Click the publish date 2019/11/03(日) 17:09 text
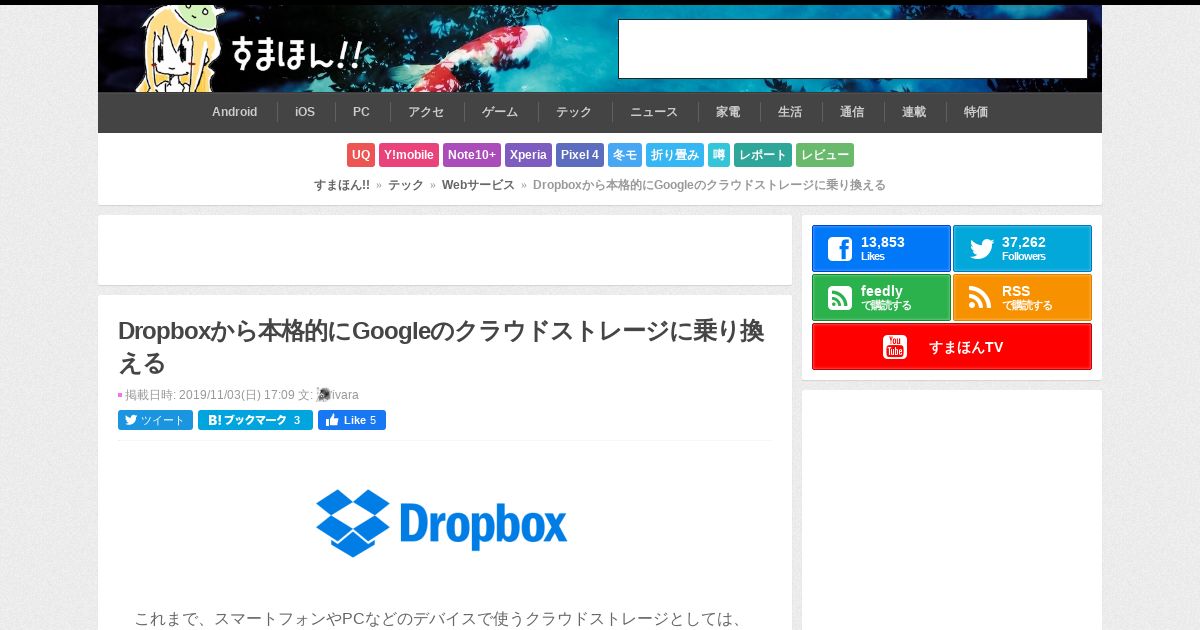This screenshot has width=1200, height=630. point(237,395)
